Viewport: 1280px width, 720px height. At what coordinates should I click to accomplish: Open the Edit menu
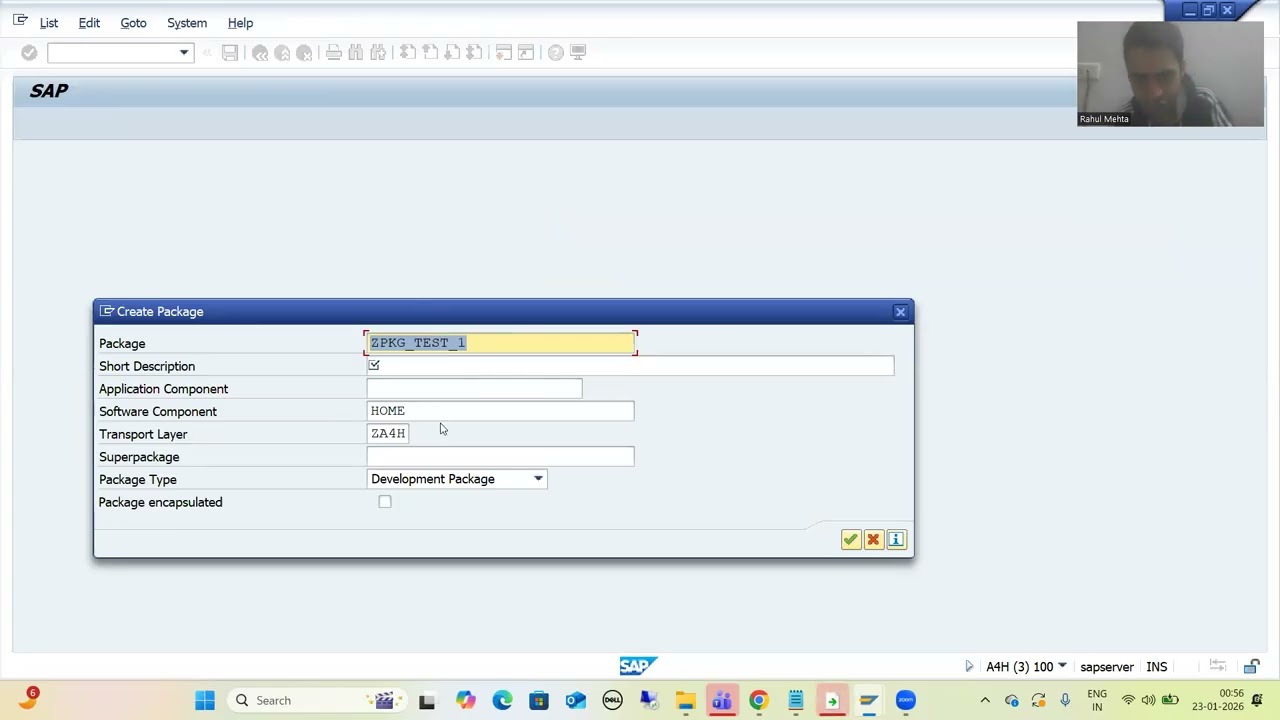tap(89, 23)
